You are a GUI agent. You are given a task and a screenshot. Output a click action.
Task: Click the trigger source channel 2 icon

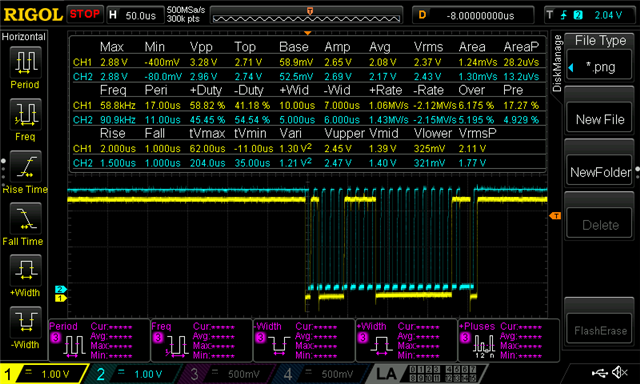578,16
